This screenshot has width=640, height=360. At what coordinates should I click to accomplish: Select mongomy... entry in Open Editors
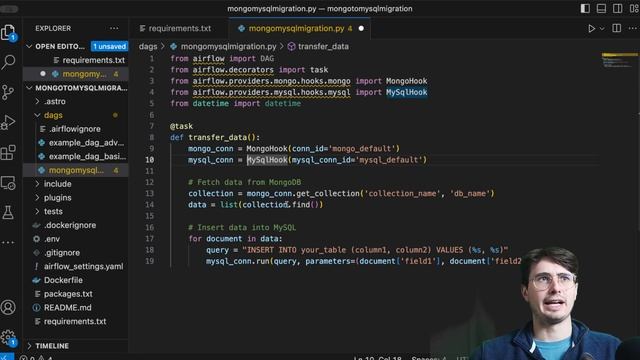tap(76, 74)
